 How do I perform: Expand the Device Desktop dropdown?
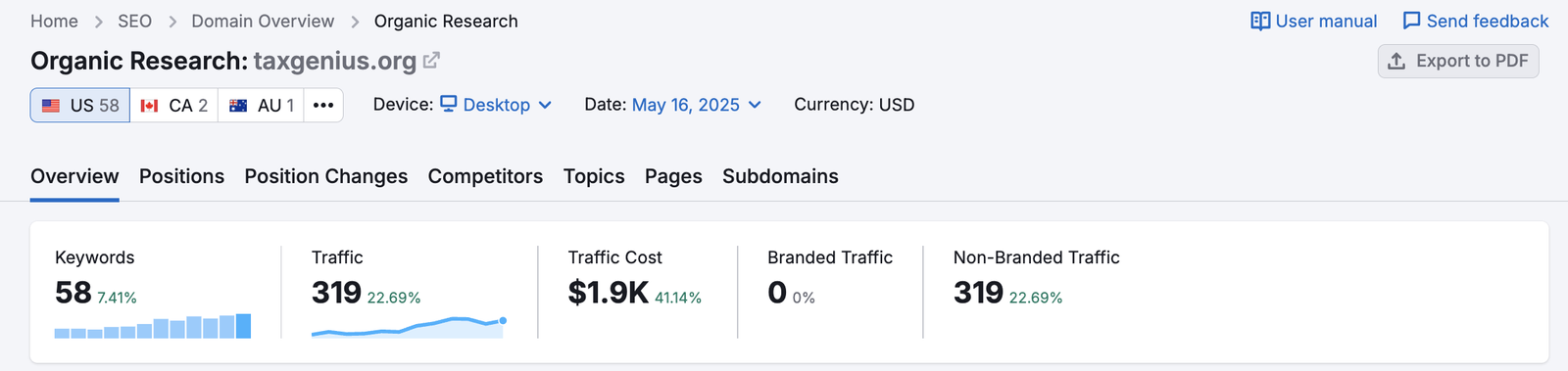pos(496,105)
